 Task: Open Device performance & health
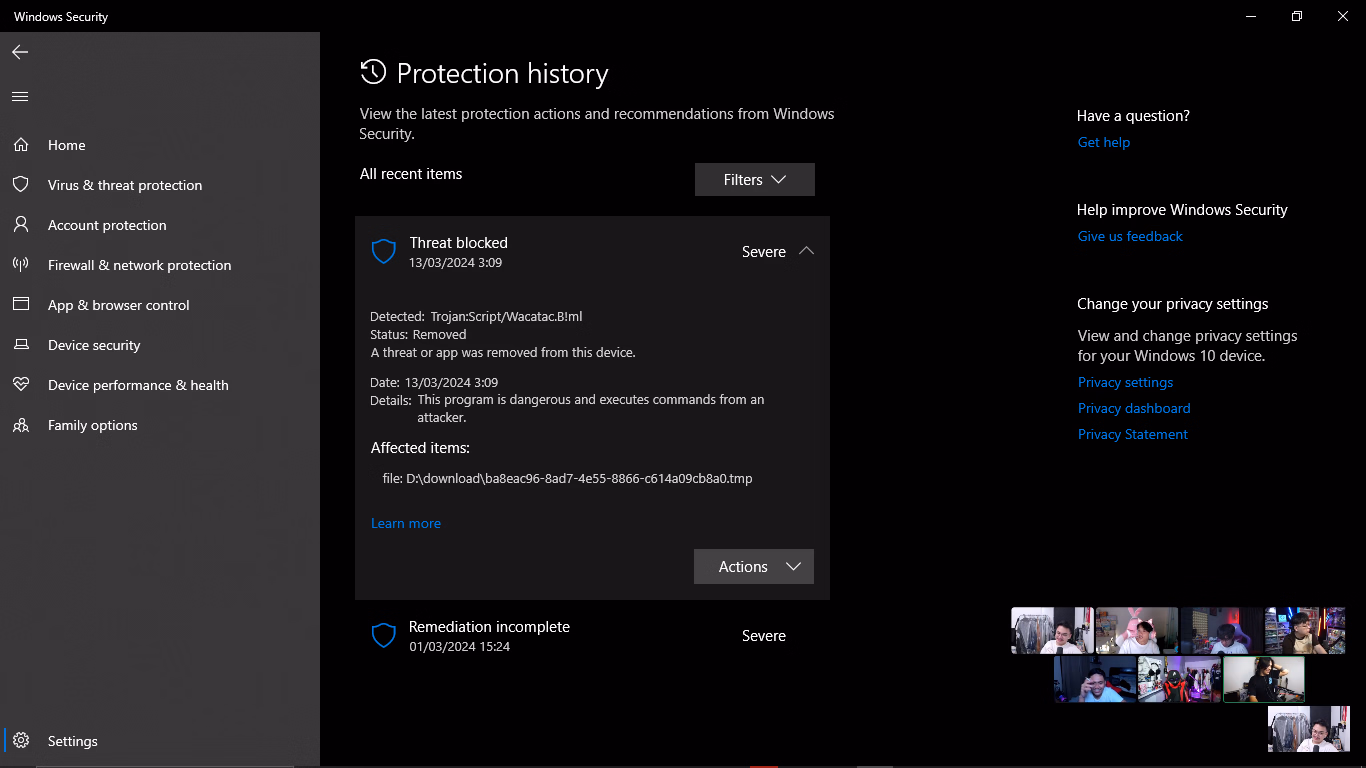[x=160, y=385]
